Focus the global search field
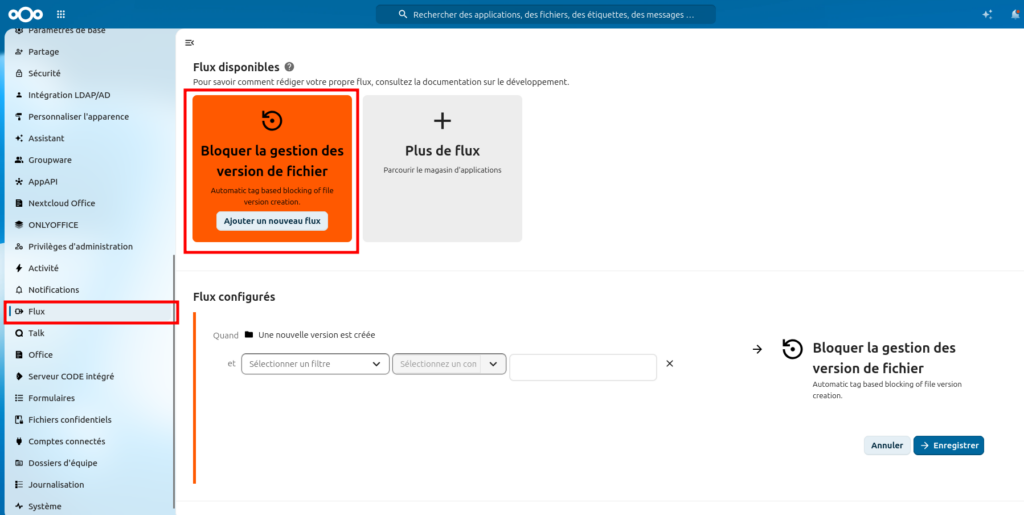The width and height of the screenshot is (1024, 515). click(545, 14)
